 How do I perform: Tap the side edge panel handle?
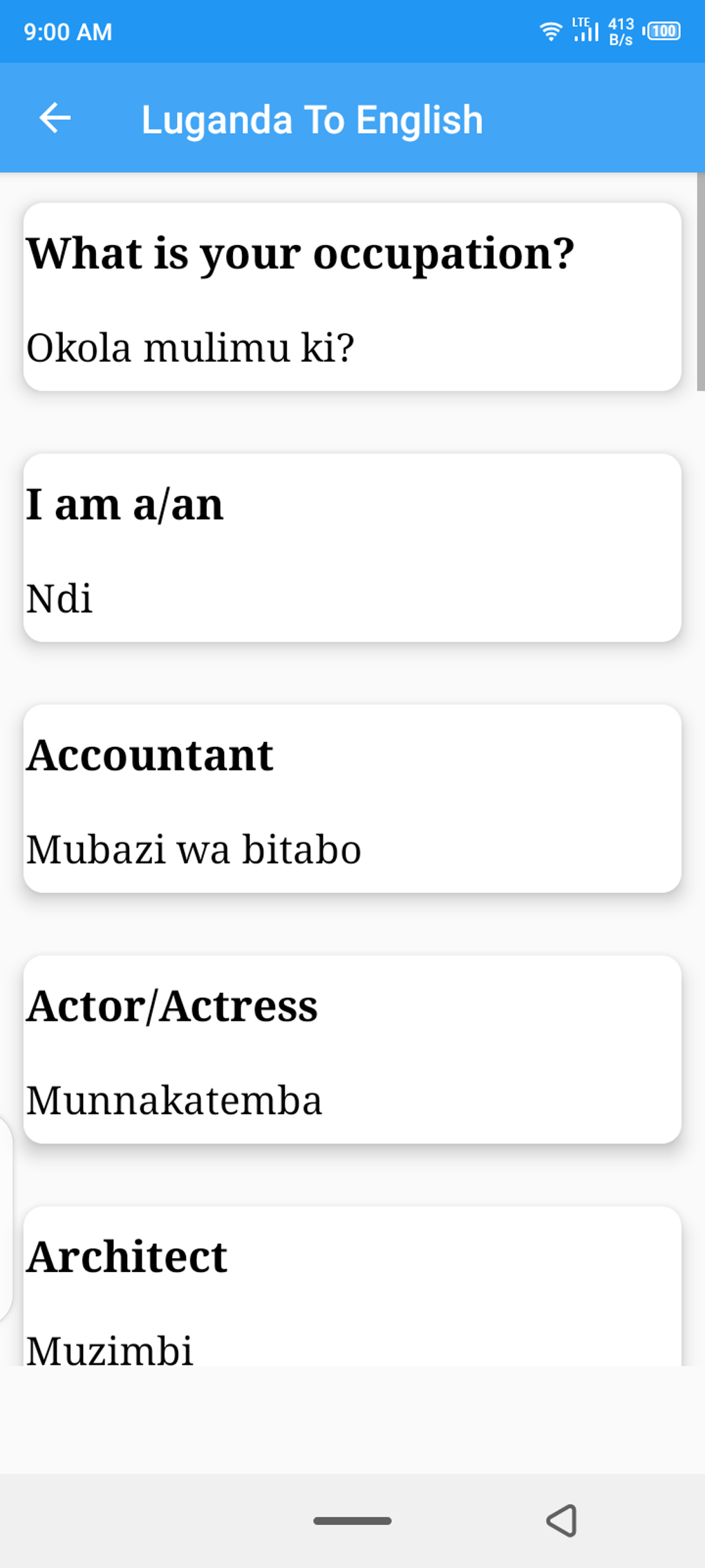tap(6, 1218)
